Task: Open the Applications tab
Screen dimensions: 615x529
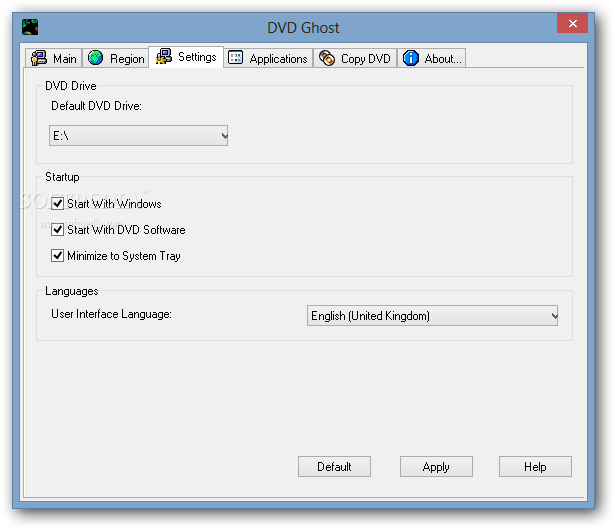Action: click(x=268, y=58)
